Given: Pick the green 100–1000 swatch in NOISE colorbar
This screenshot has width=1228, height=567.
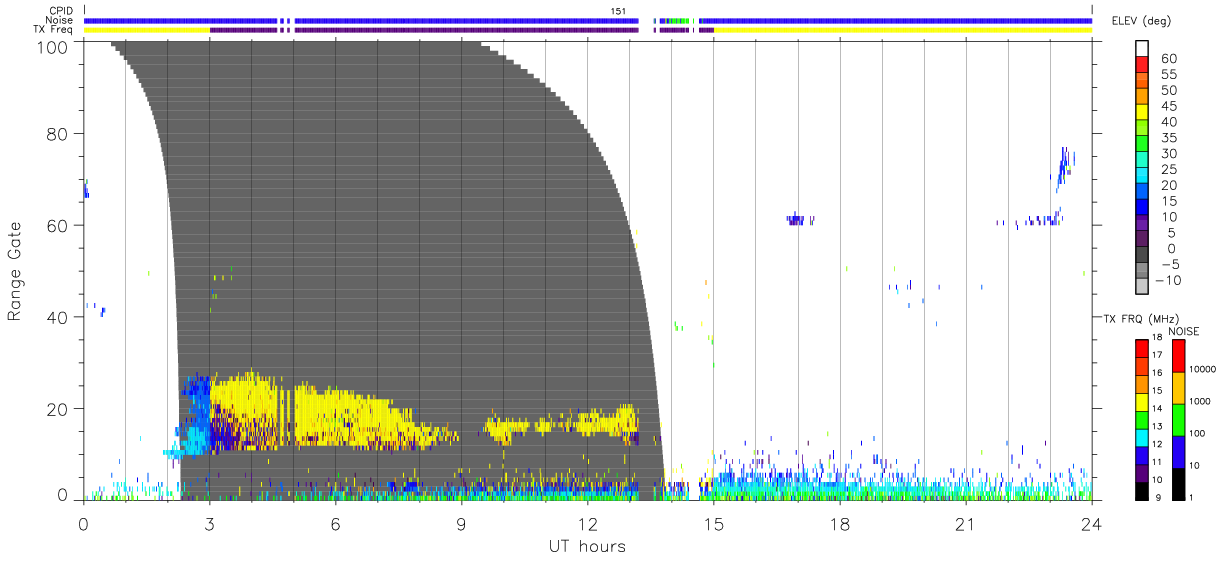Looking at the screenshot, I should point(1179,418).
